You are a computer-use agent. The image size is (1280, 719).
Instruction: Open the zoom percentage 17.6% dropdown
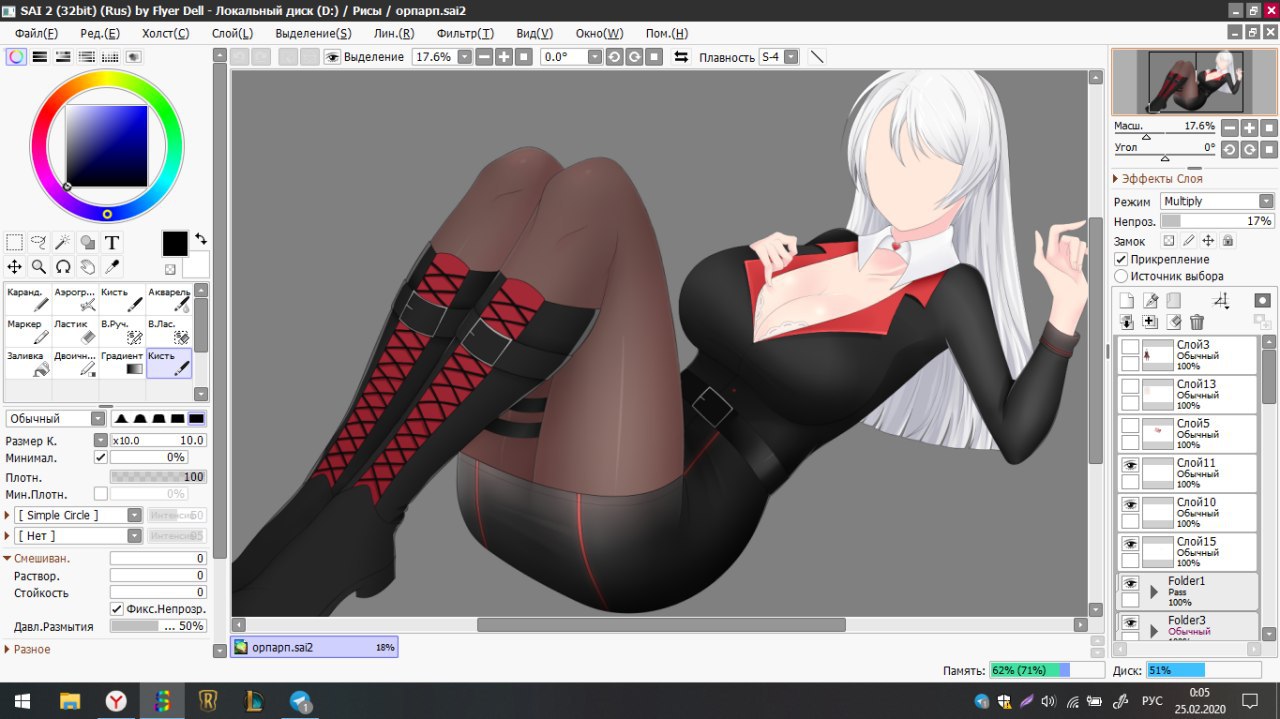463,57
